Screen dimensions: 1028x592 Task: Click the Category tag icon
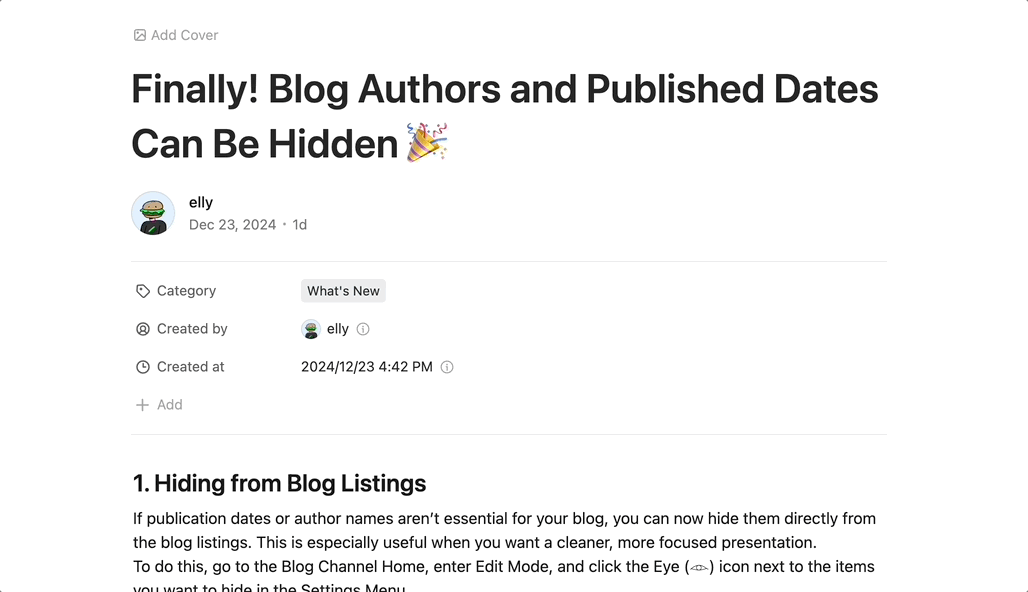(143, 291)
